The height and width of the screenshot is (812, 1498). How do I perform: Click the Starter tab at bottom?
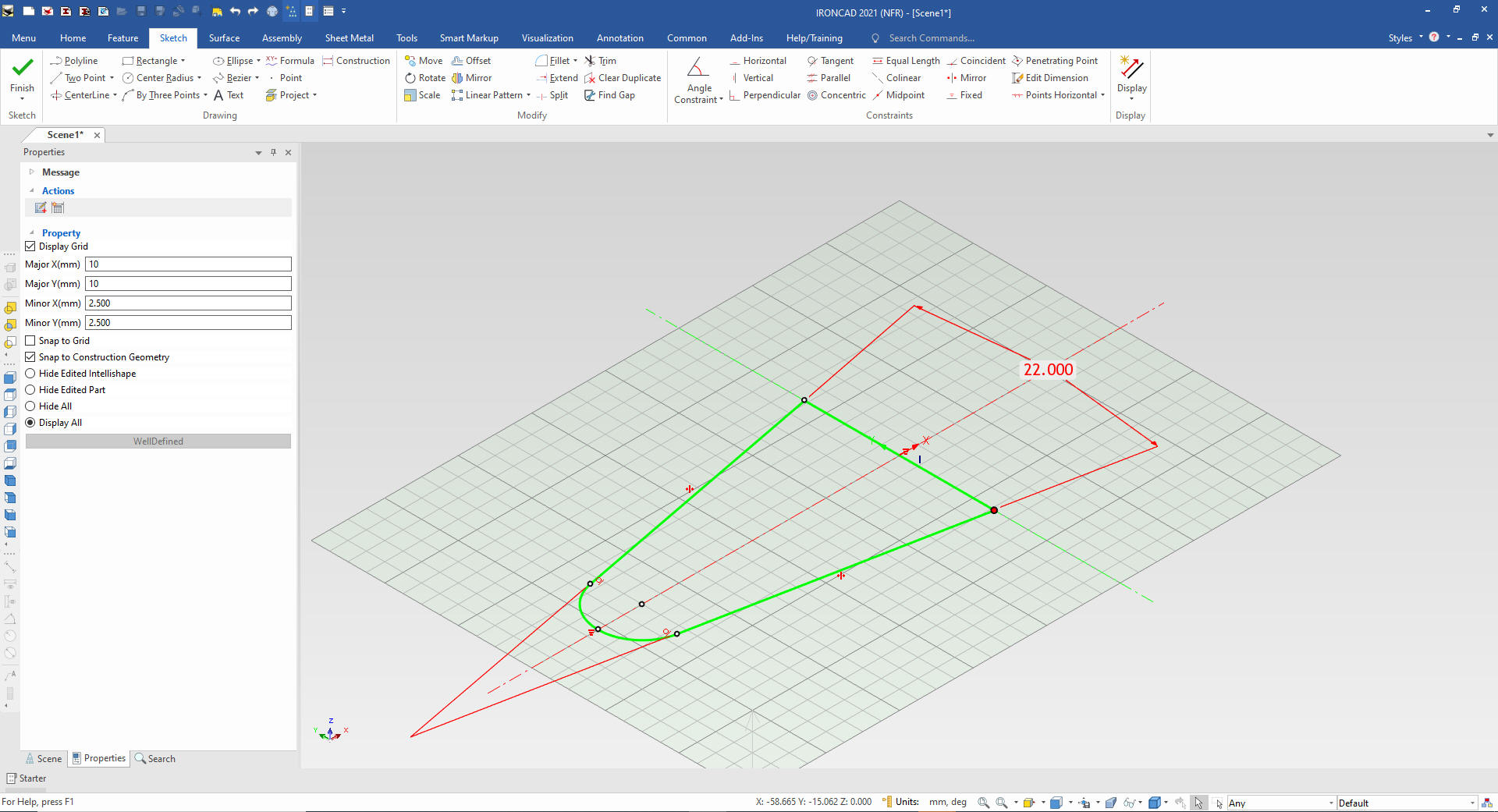[27, 778]
